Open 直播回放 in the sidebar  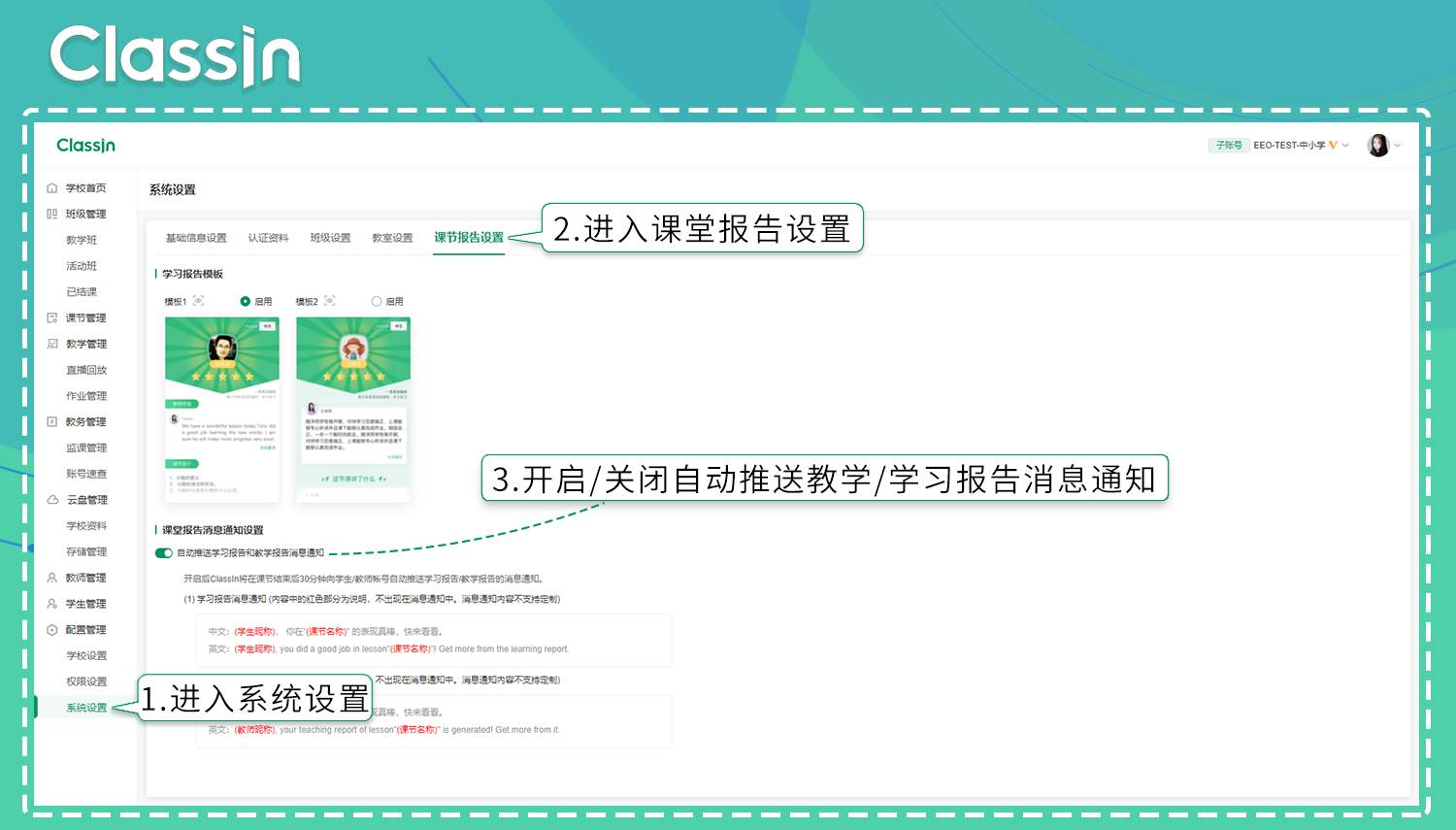(86, 370)
